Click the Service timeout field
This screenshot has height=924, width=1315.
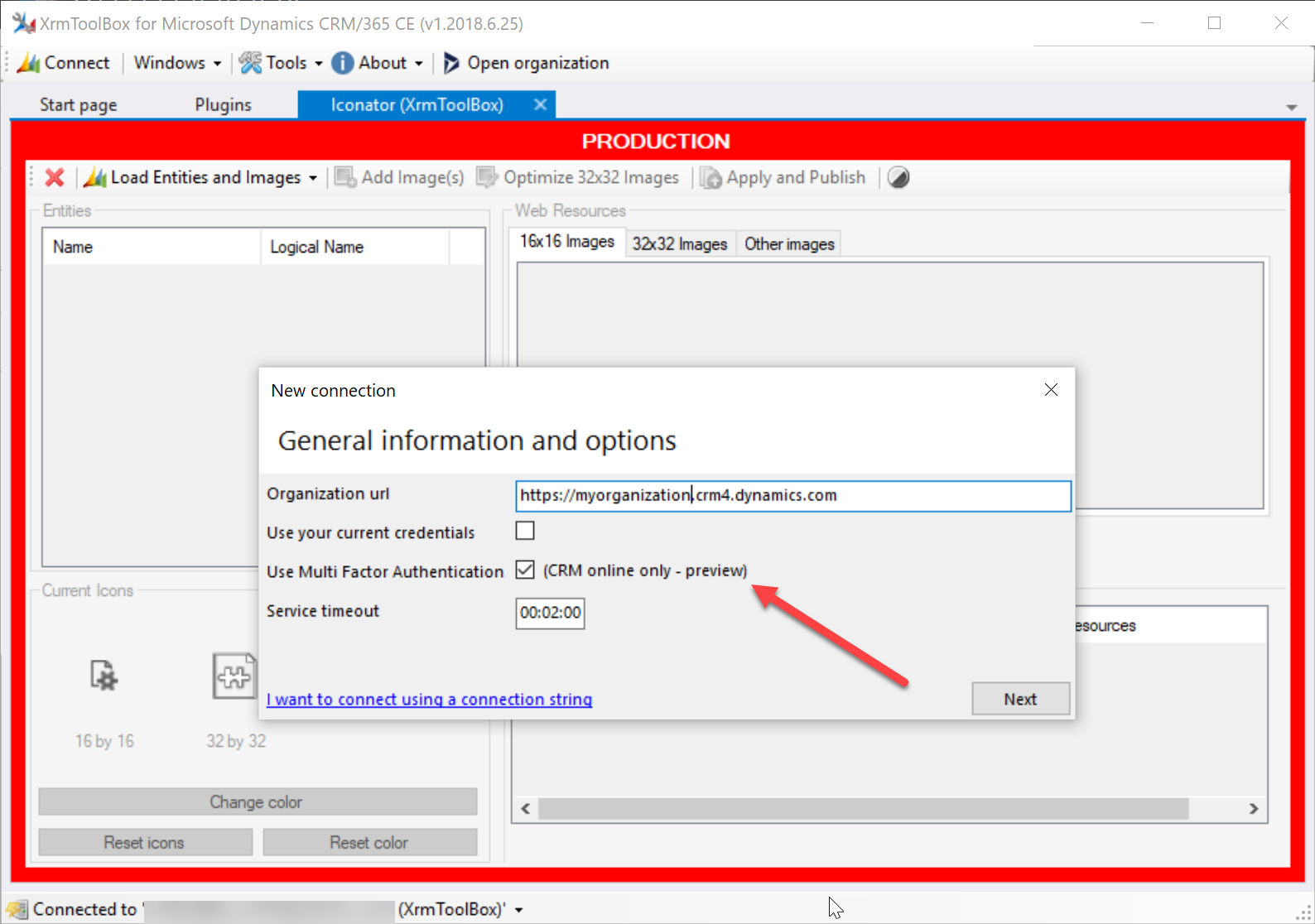[x=550, y=613]
